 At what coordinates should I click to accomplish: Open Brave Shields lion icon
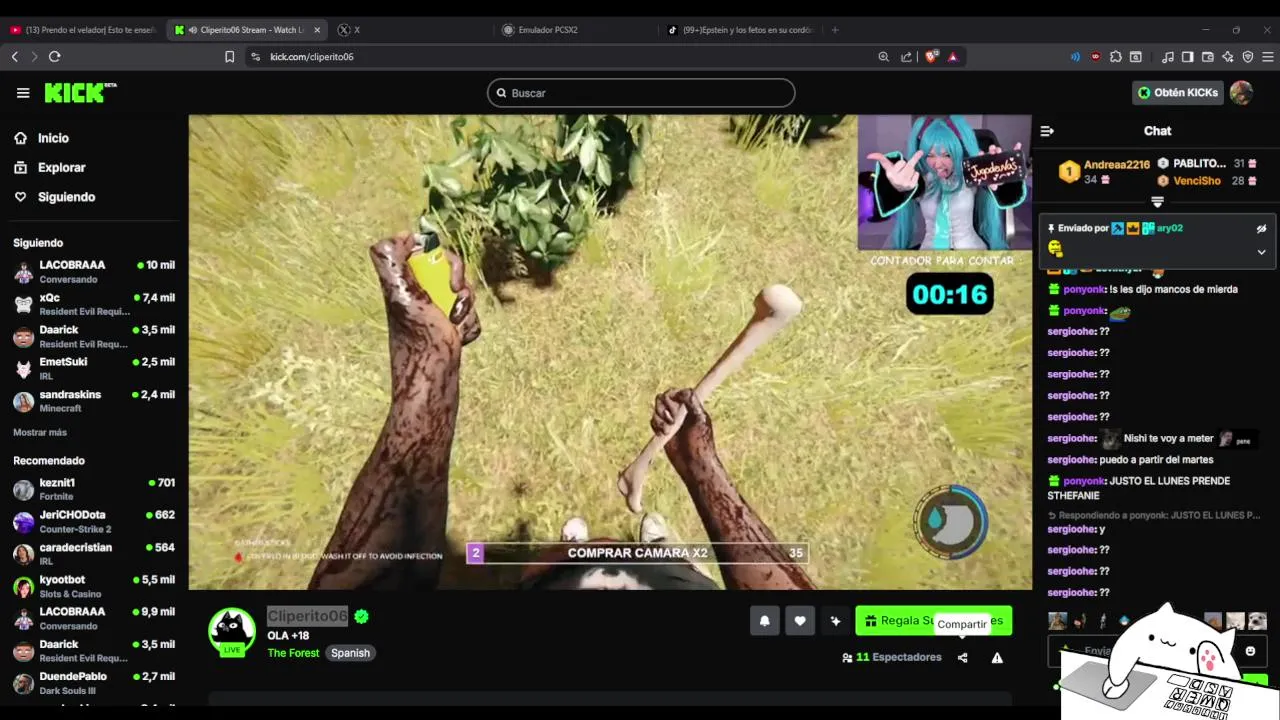[931, 57]
